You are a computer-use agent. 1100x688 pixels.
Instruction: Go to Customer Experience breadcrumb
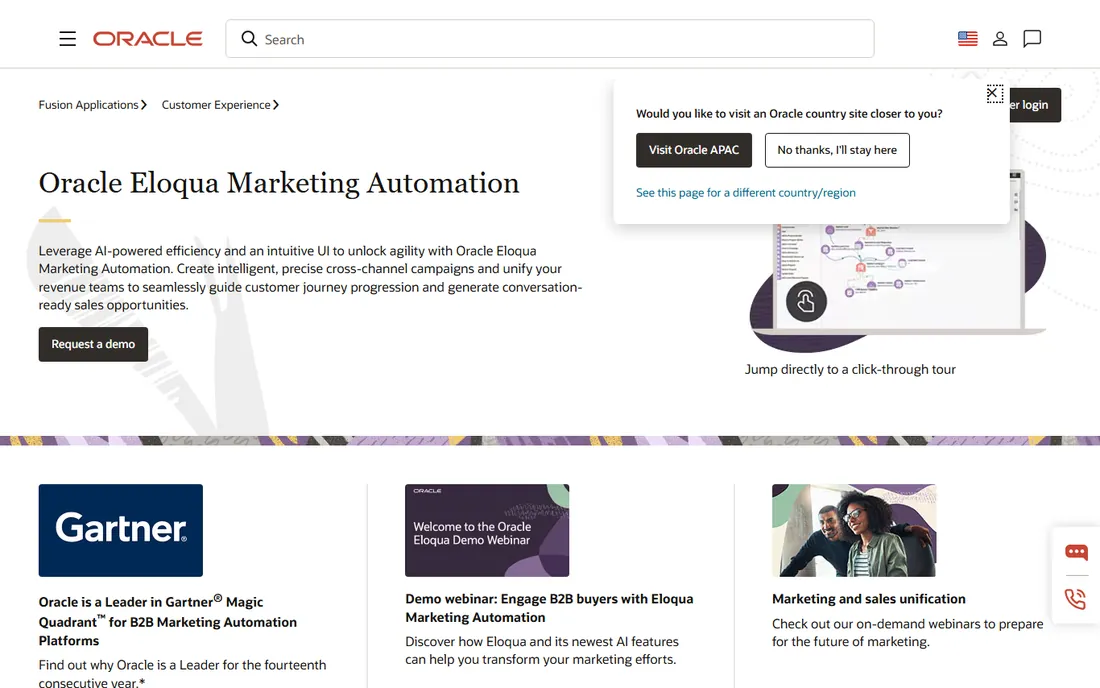pyautogui.click(x=220, y=104)
